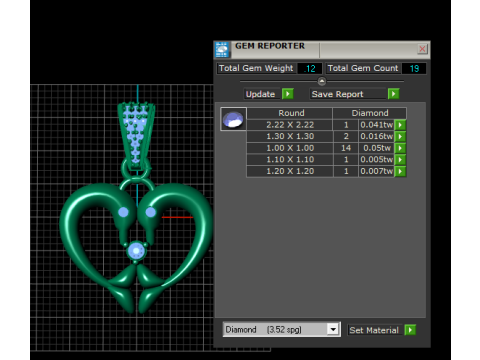Click the quantity 2 cell
Viewport: 480px width, 360px height.
pos(346,136)
